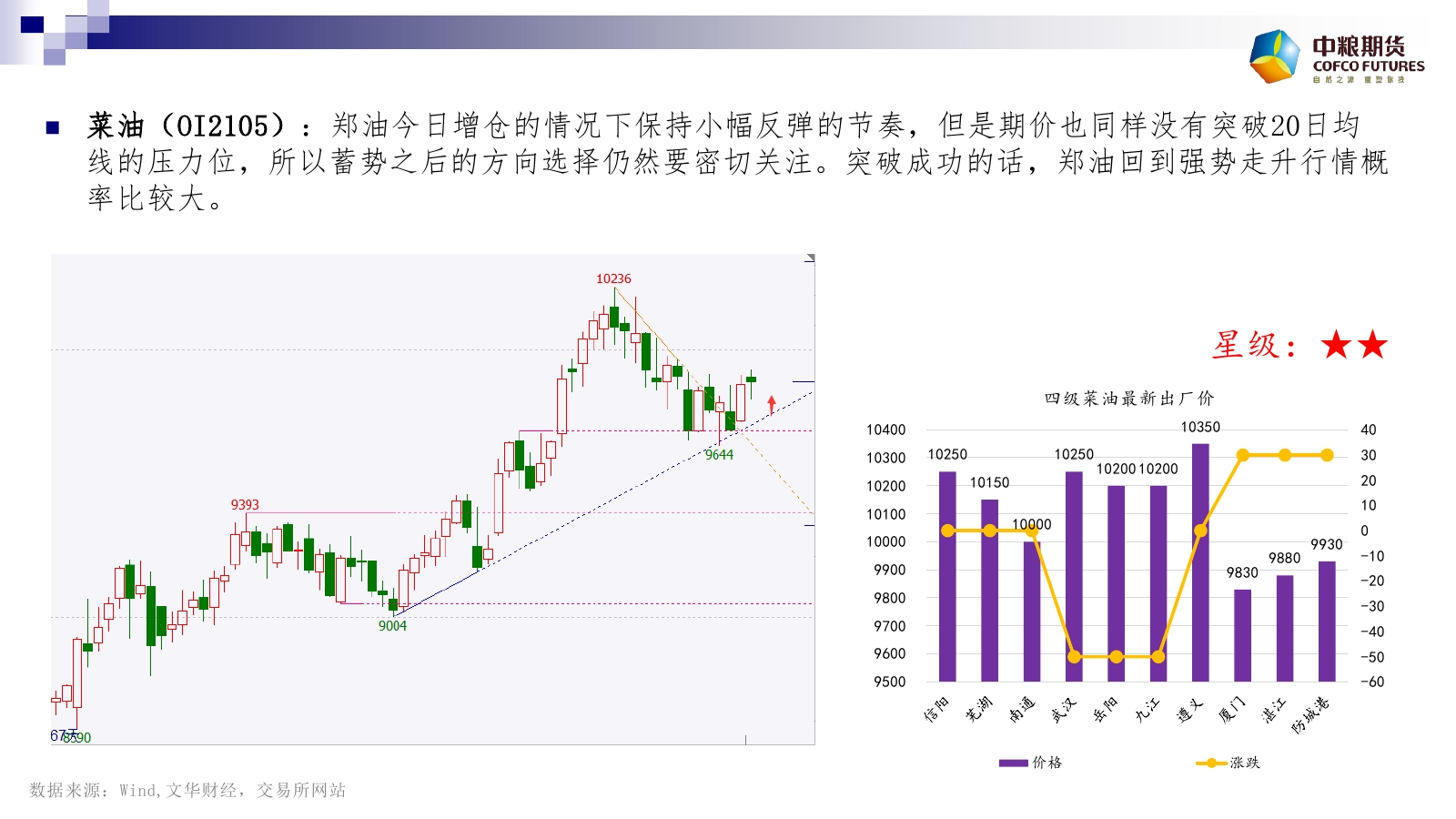Click the yellow data point above 厦门
Viewport: 1456px width, 819px height.
click(x=1242, y=455)
